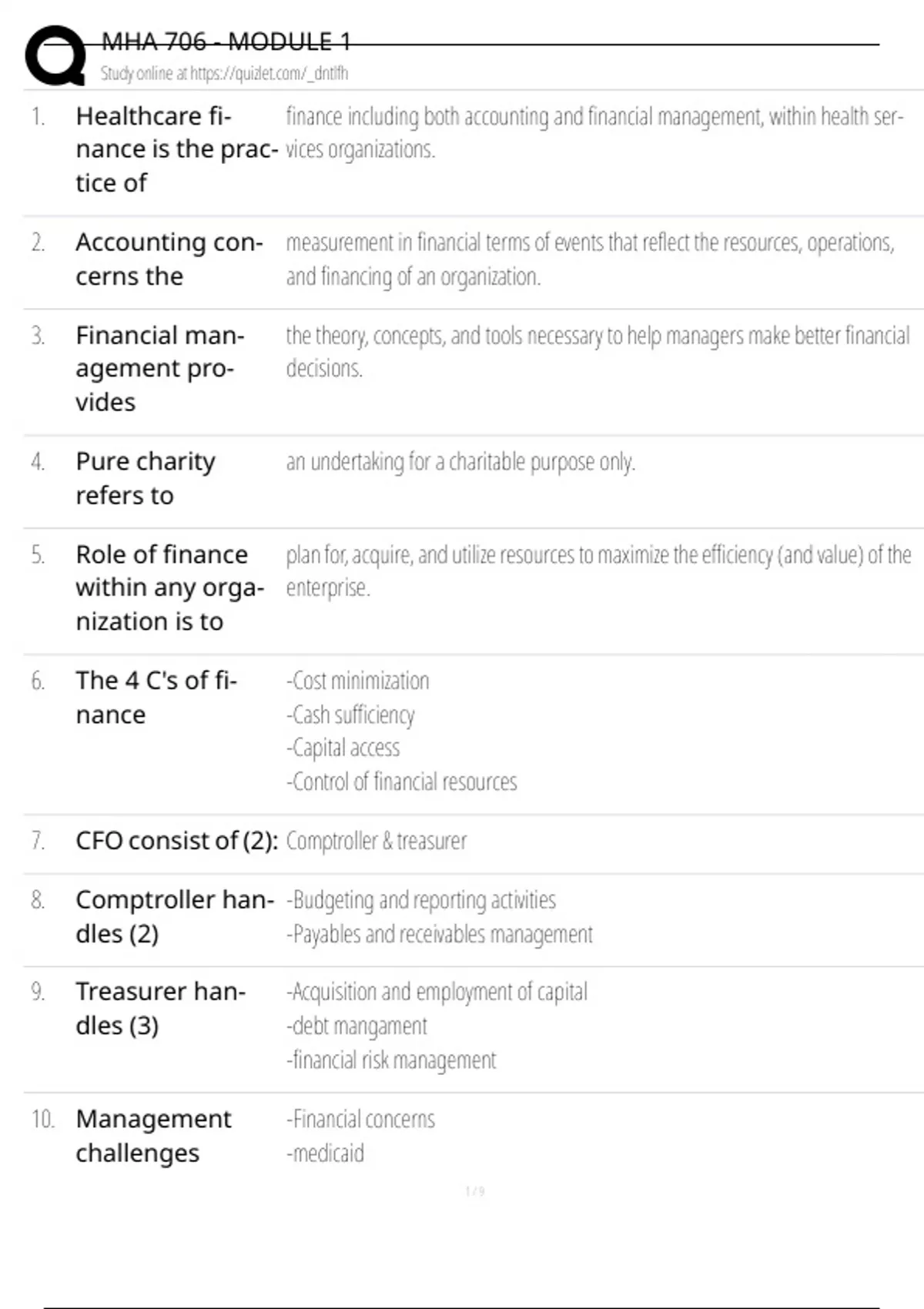
Task: Click the "Comptroller handles (2)" term
Action: pos(174,916)
